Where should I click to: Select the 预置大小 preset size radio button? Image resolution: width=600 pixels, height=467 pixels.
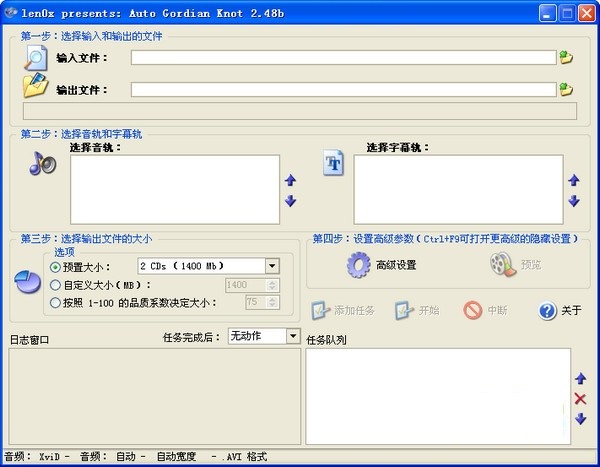(x=55, y=267)
